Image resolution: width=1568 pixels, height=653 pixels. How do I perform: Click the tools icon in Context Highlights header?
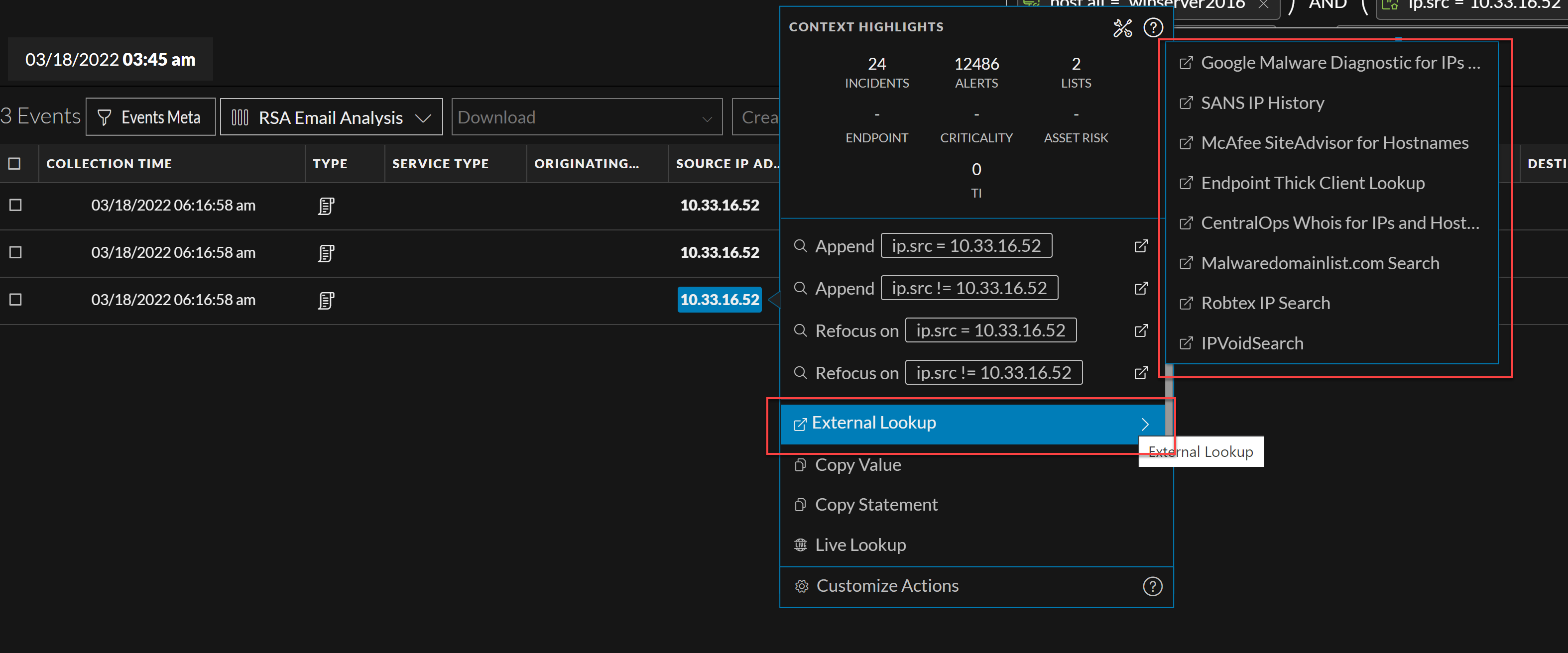1122,28
